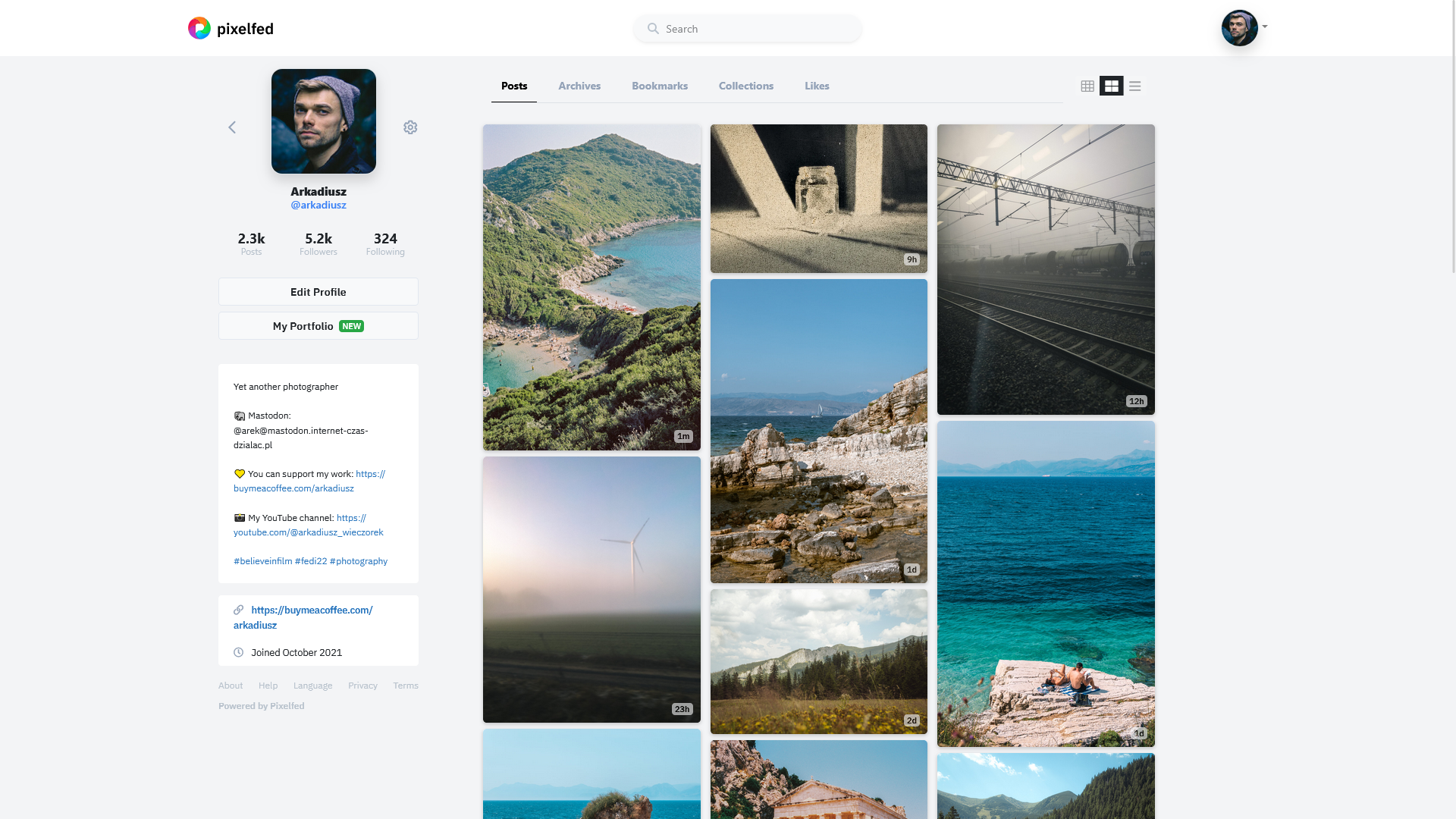The width and height of the screenshot is (1456, 819).
Task: Click the website link chain icon
Action: [x=239, y=610]
